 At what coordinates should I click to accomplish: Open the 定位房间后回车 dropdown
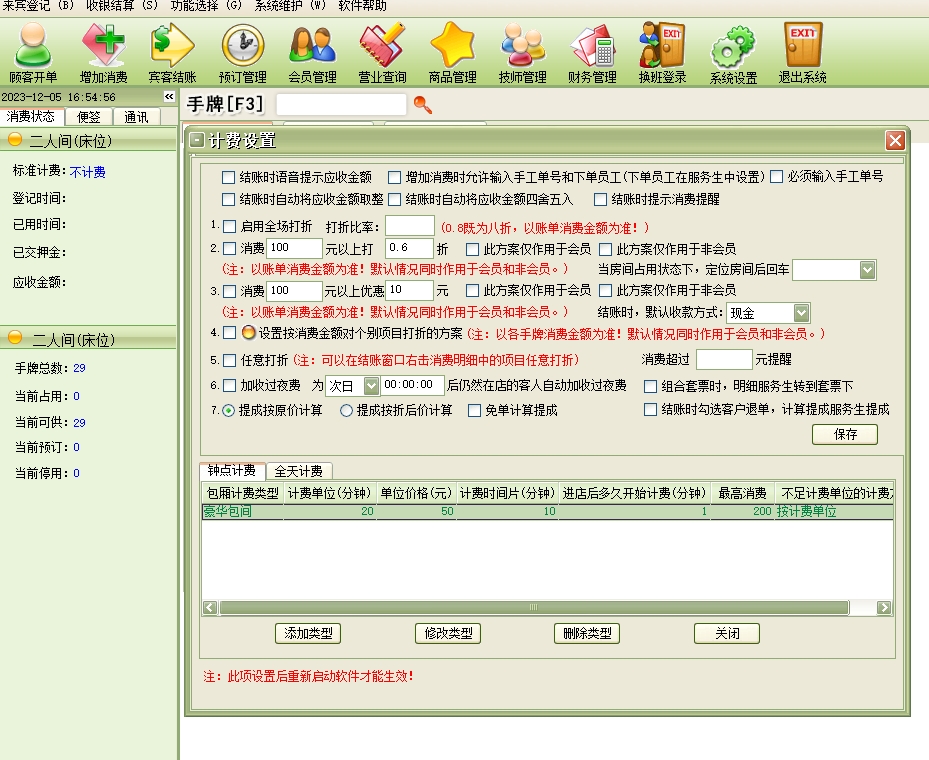pos(866,270)
